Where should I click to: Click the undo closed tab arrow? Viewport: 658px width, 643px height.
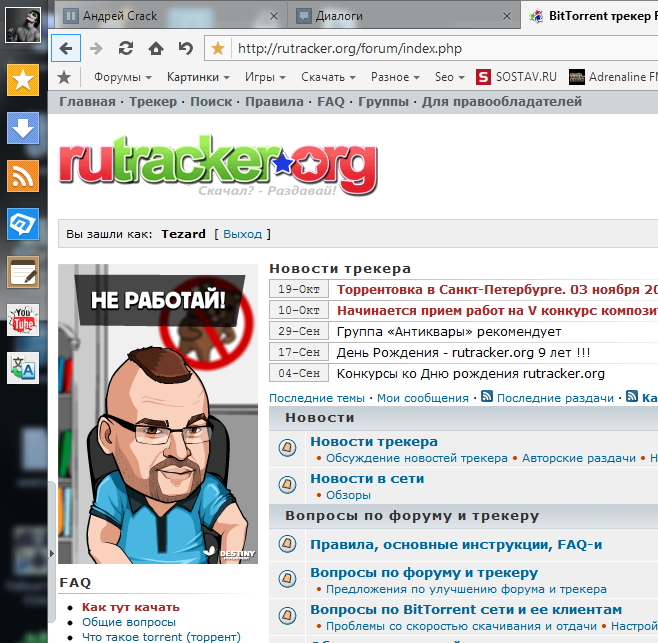click(x=186, y=48)
